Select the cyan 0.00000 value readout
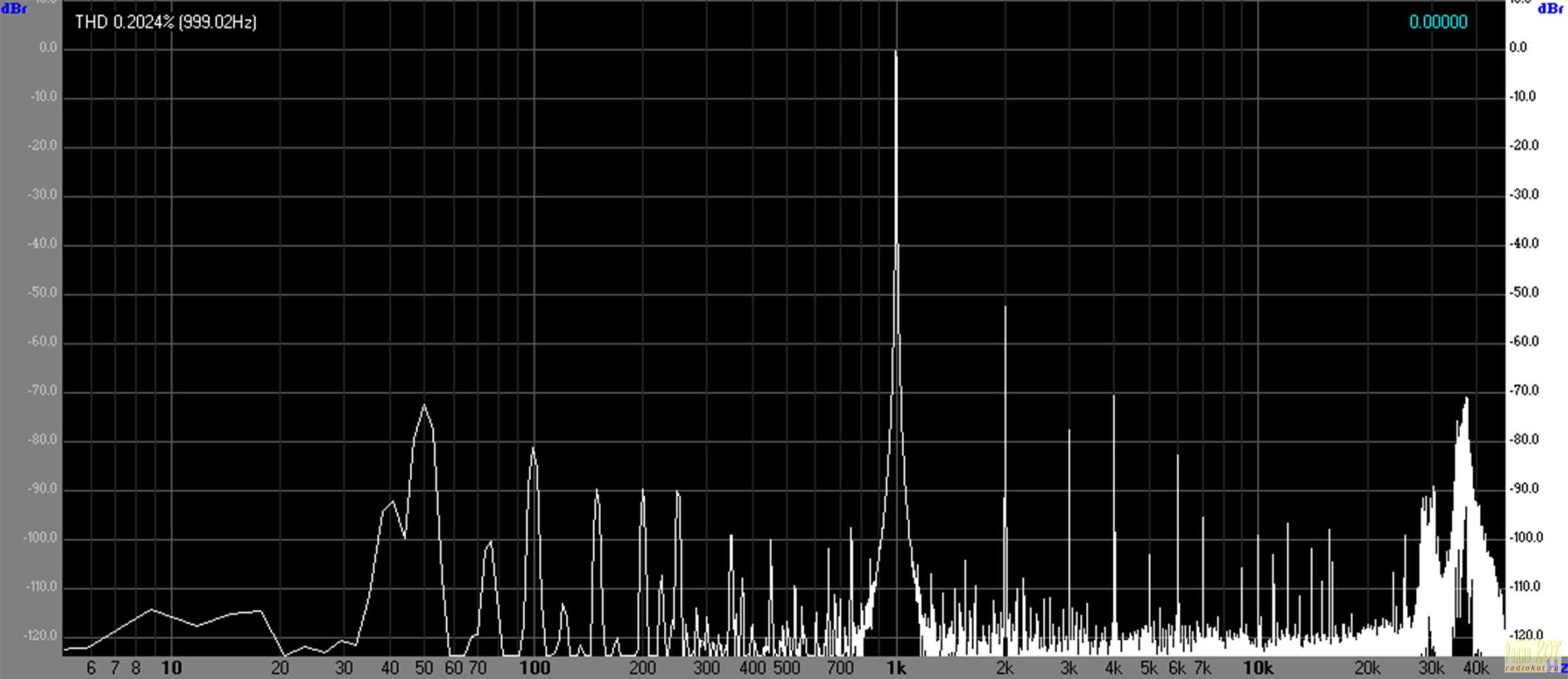 click(x=1438, y=22)
